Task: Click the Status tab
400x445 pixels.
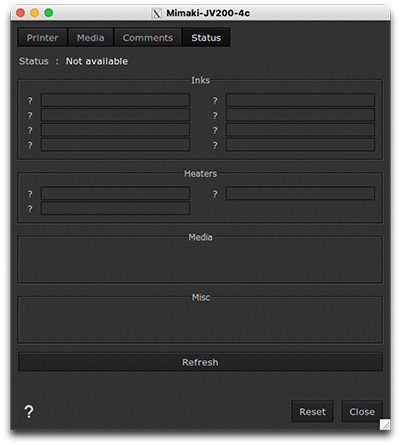Action: [x=206, y=38]
